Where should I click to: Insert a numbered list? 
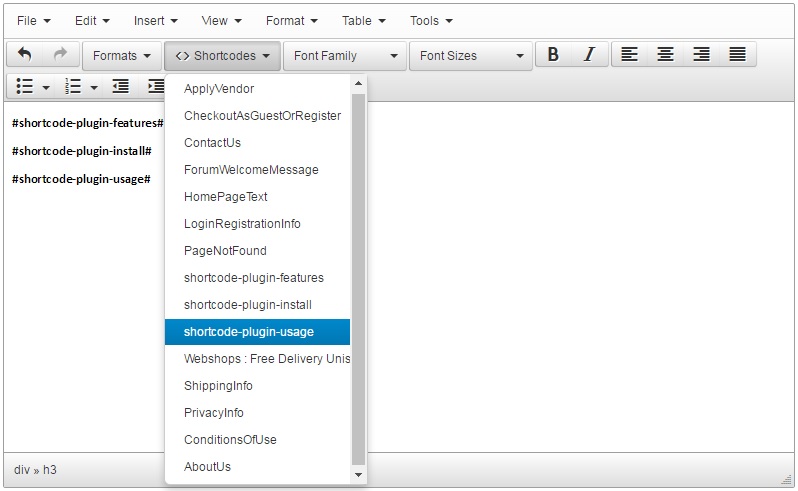click(x=73, y=87)
